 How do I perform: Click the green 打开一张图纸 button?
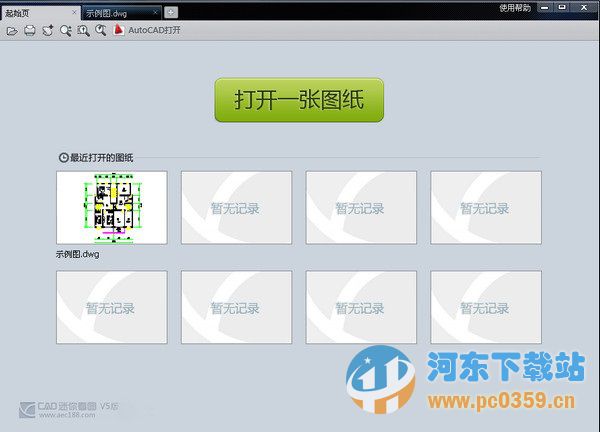point(299,100)
